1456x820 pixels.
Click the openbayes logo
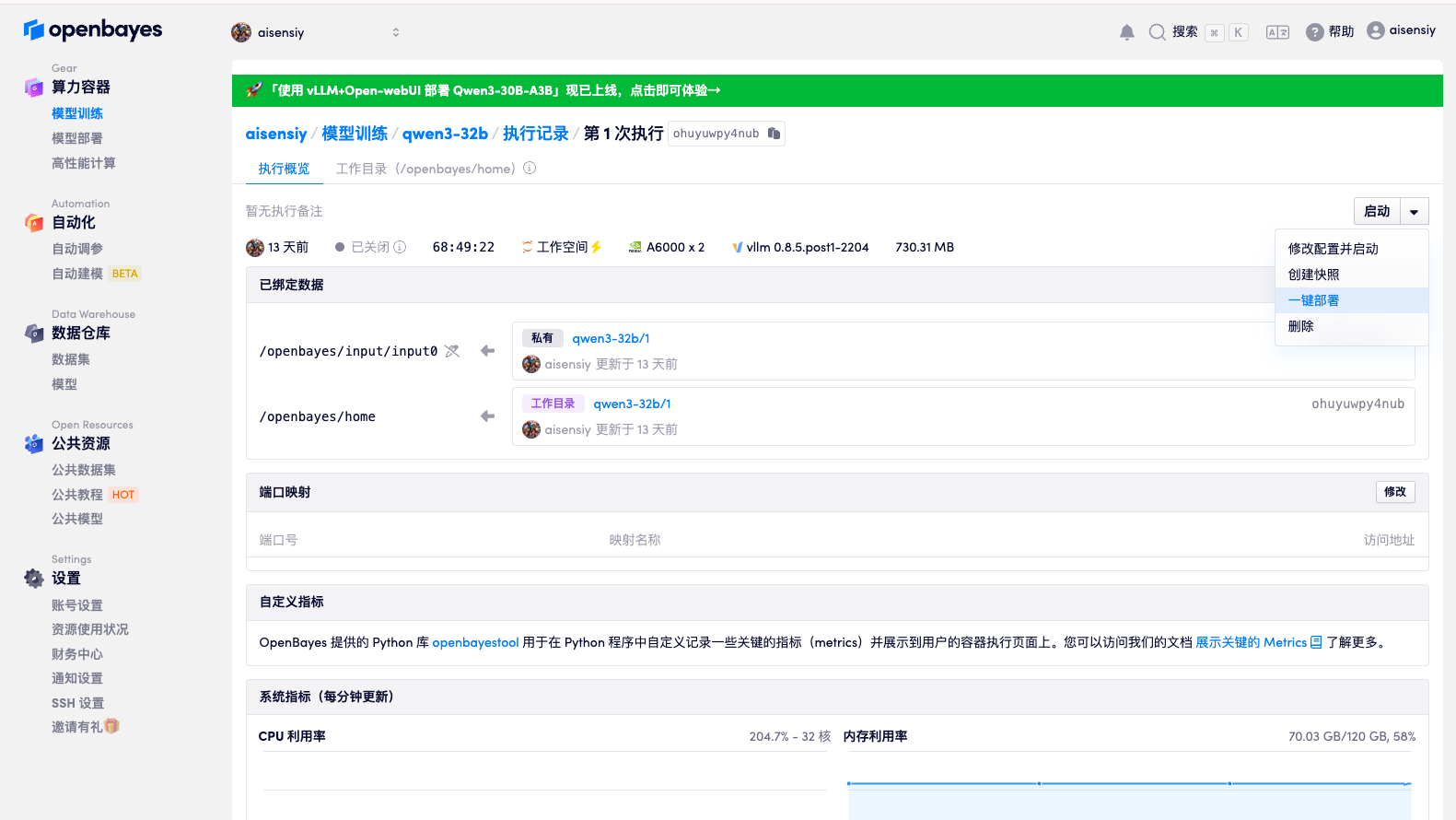[x=93, y=30]
